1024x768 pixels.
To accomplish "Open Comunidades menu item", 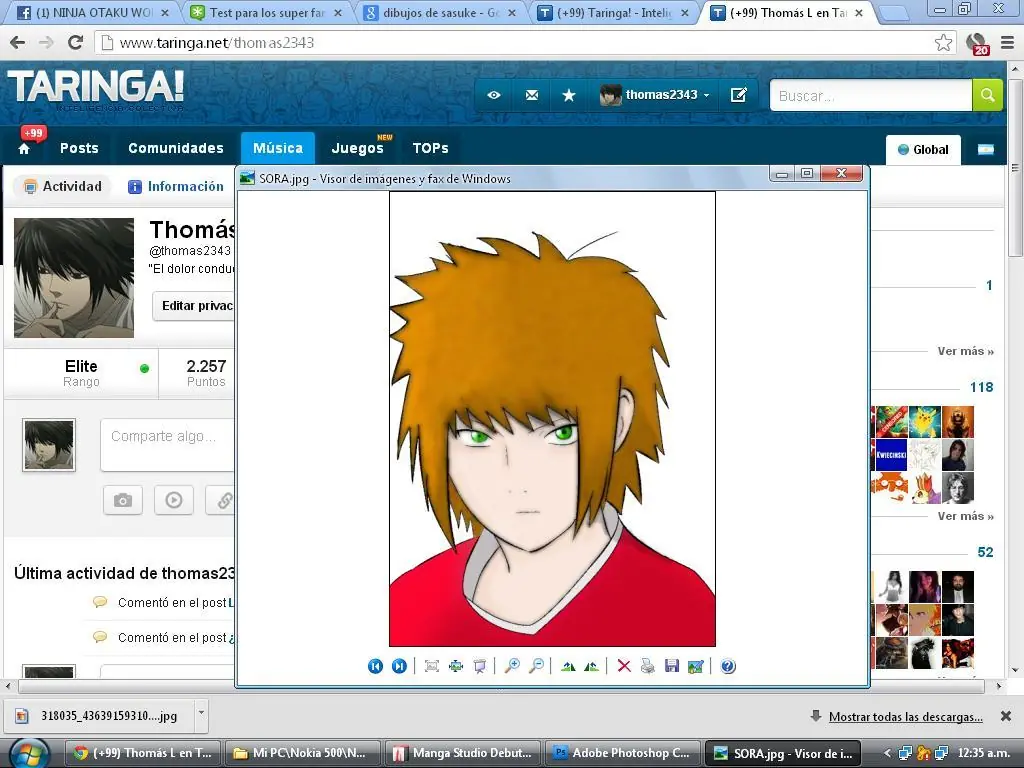I will pos(176,148).
